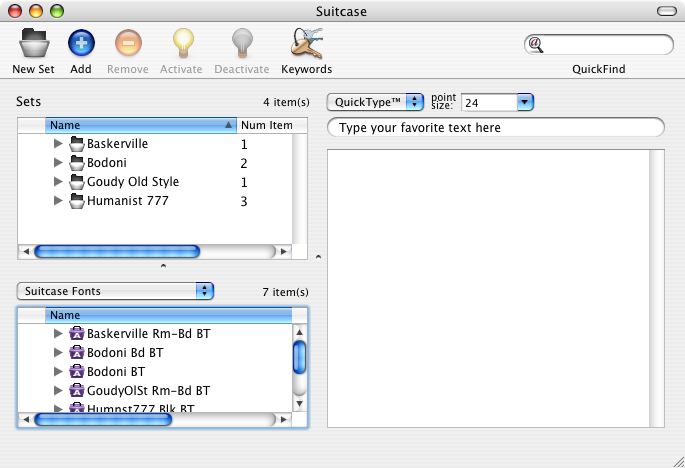Click splitter handle beside preview pane

pyautogui.click(x=318, y=257)
